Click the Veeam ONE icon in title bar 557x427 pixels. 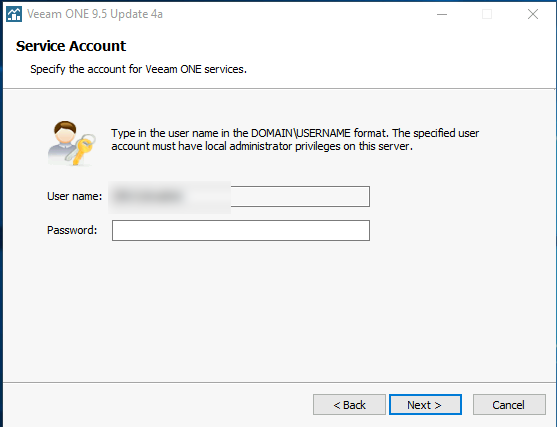tap(14, 14)
